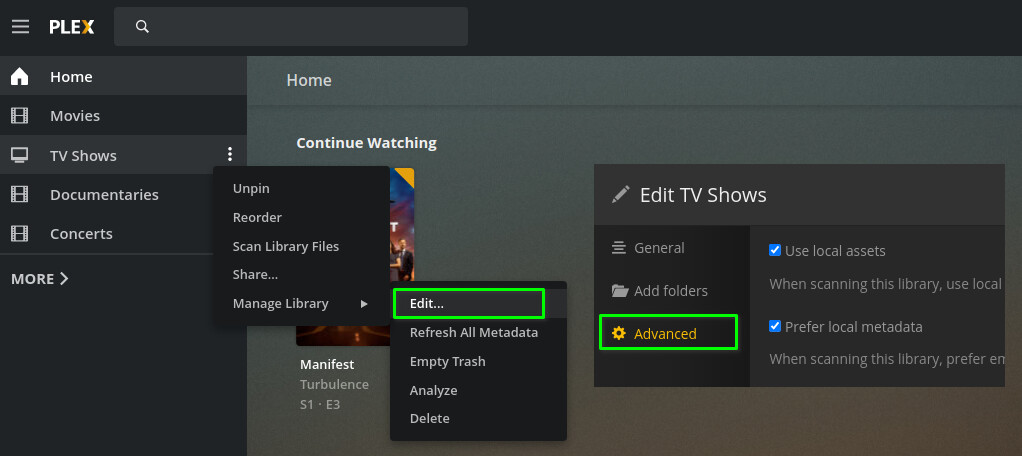Toggle Prefer local metadata checkbox
Image resolution: width=1022 pixels, height=456 pixels.
point(775,326)
